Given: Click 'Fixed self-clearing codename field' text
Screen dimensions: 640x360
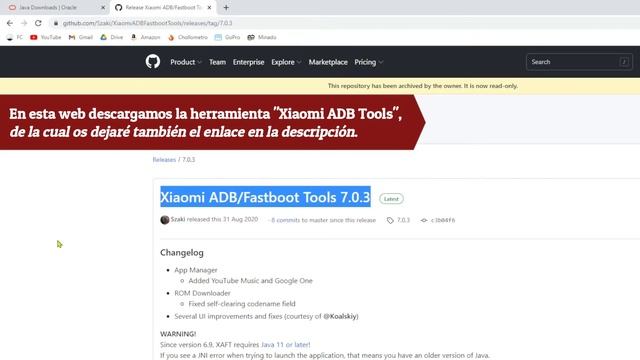Looking at the screenshot, I should click(x=242, y=304).
